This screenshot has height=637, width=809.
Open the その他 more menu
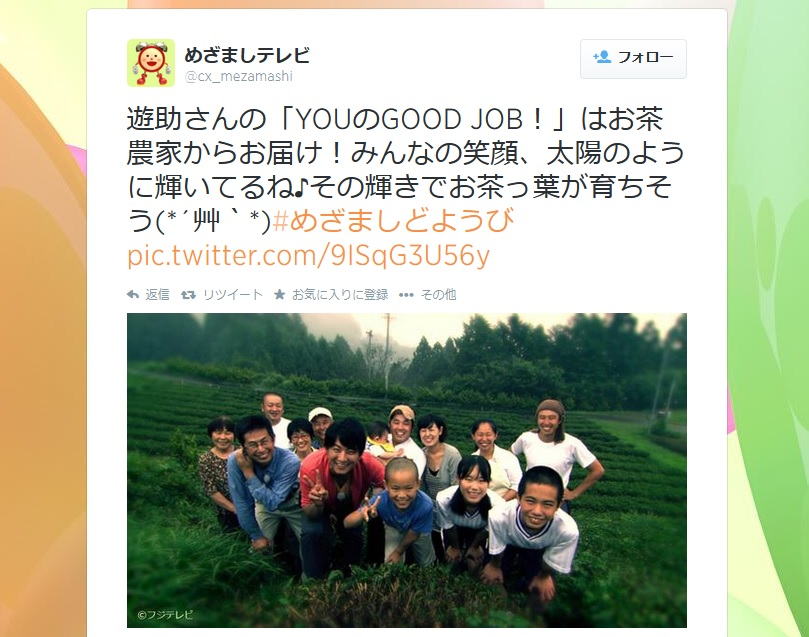(439, 295)
